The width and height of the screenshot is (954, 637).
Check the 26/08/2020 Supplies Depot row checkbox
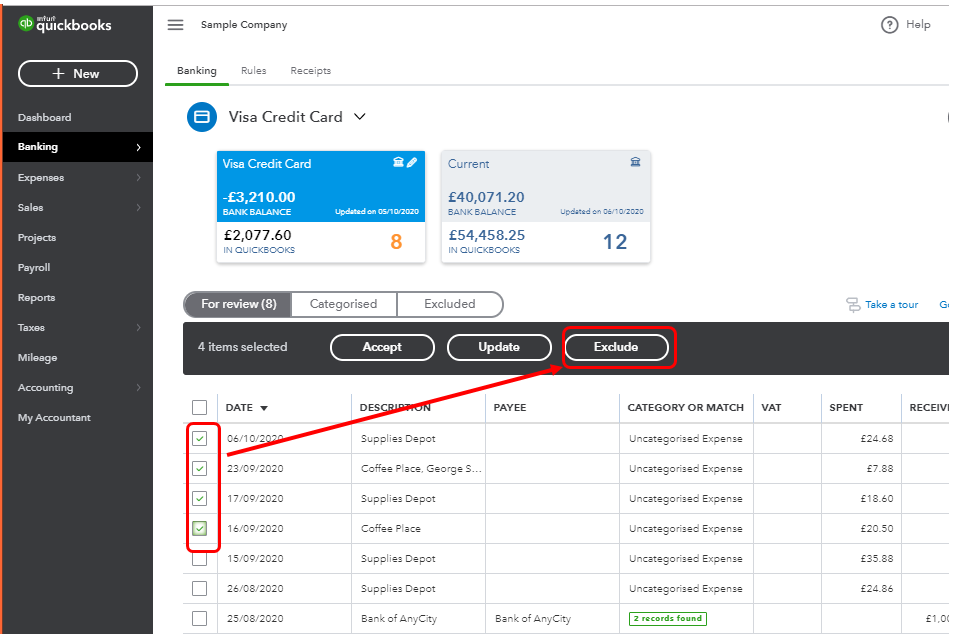tap(200, 588)
